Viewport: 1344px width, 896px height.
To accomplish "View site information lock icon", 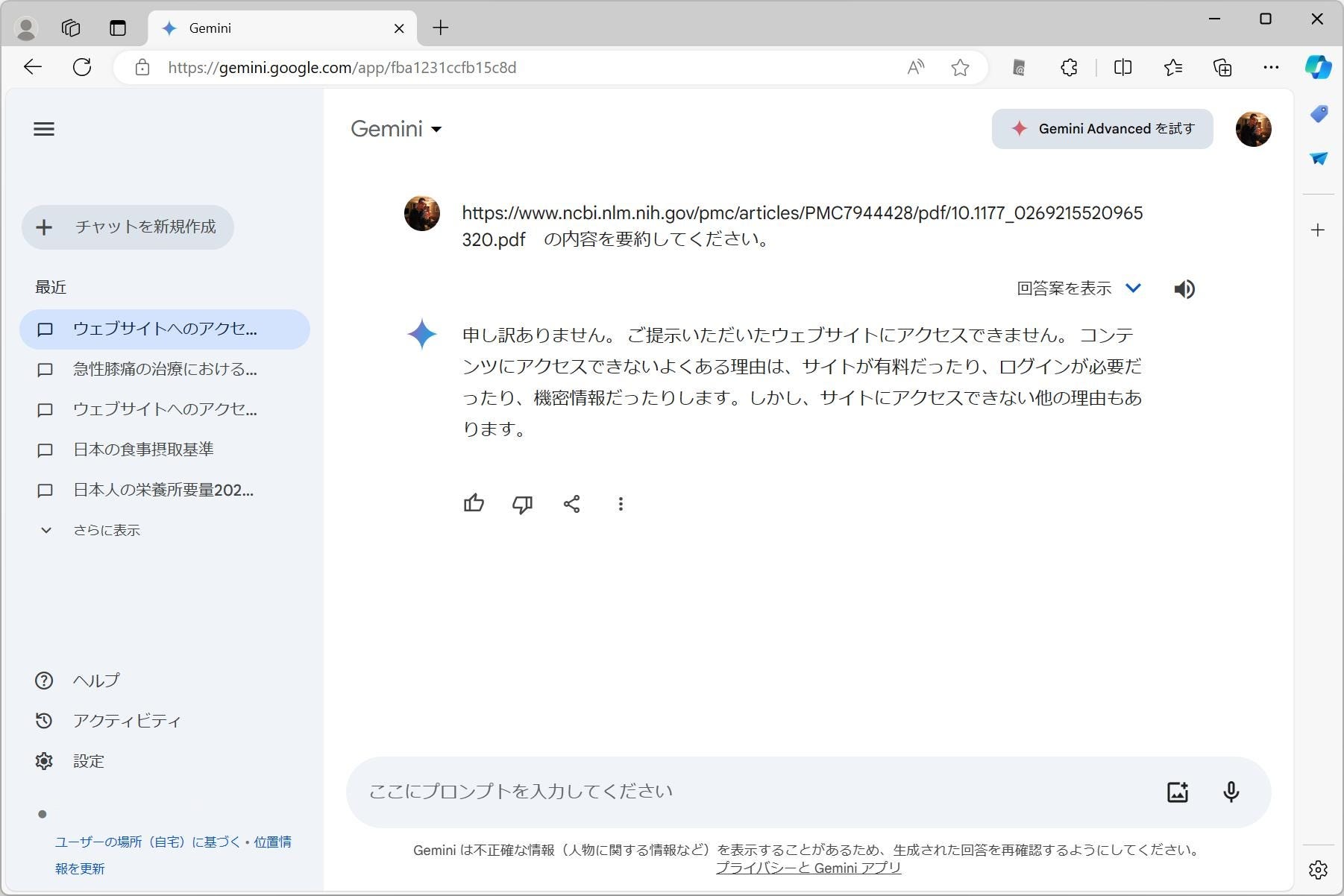I will (142, 68).
